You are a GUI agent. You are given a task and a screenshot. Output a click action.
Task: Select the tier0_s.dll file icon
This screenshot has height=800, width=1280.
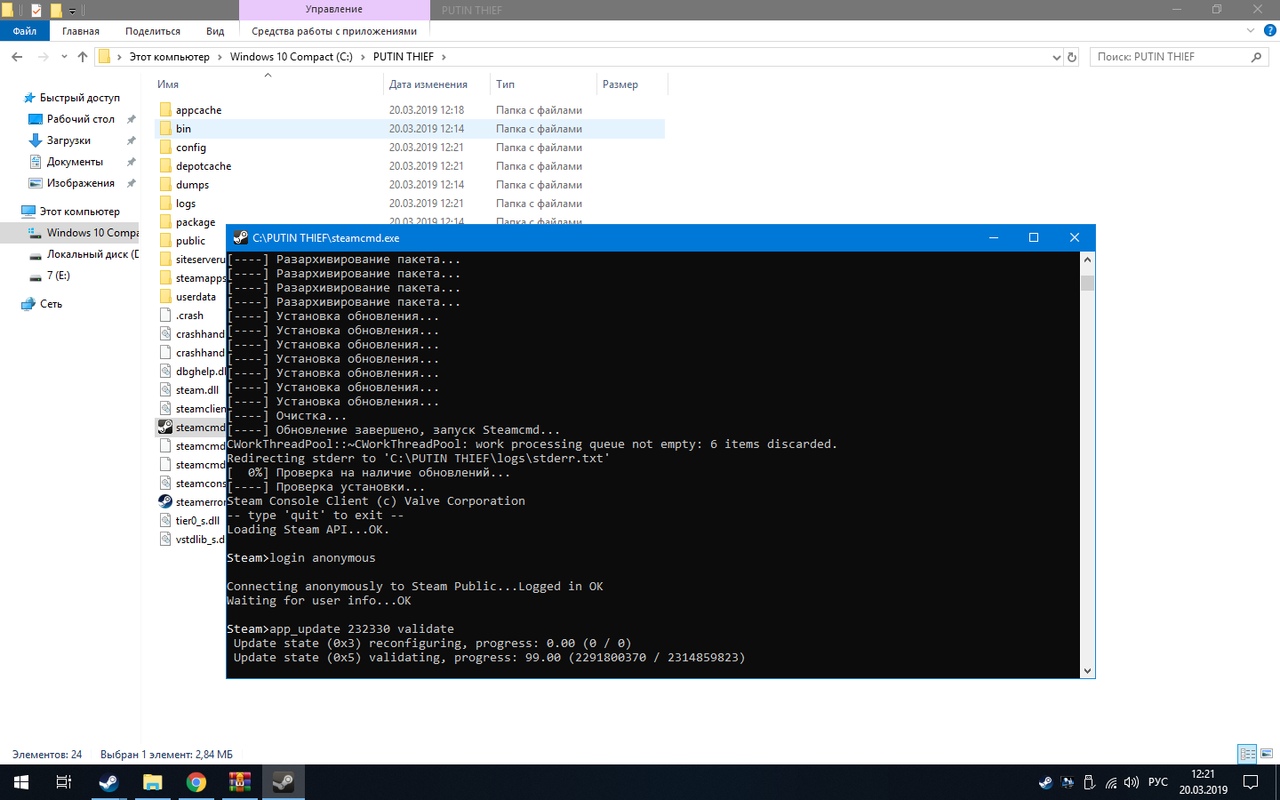(x=167, y=521)
